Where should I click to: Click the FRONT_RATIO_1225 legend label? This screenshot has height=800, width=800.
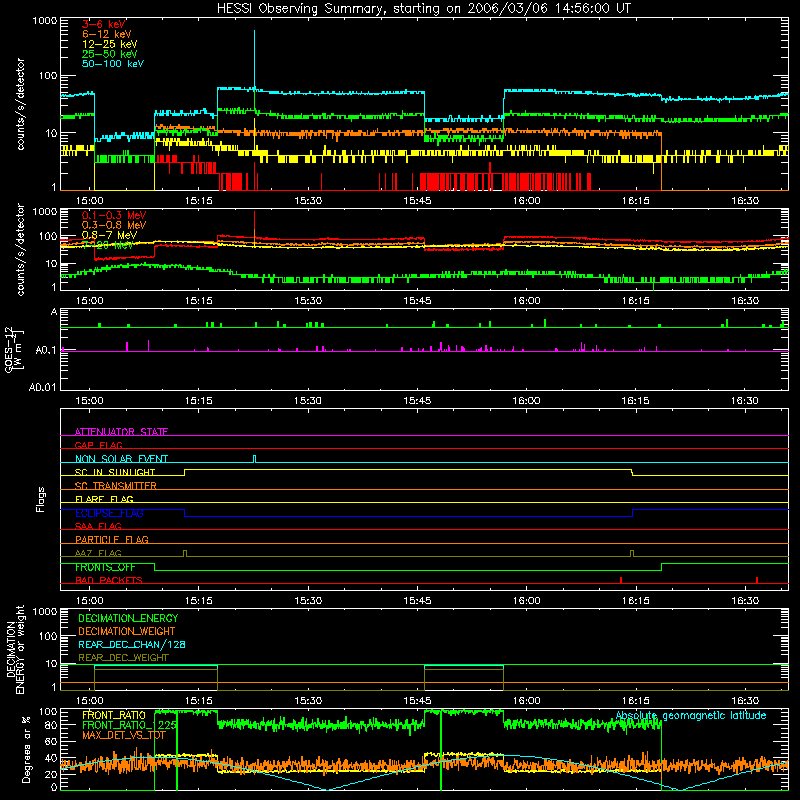click(x=129, y=725)
